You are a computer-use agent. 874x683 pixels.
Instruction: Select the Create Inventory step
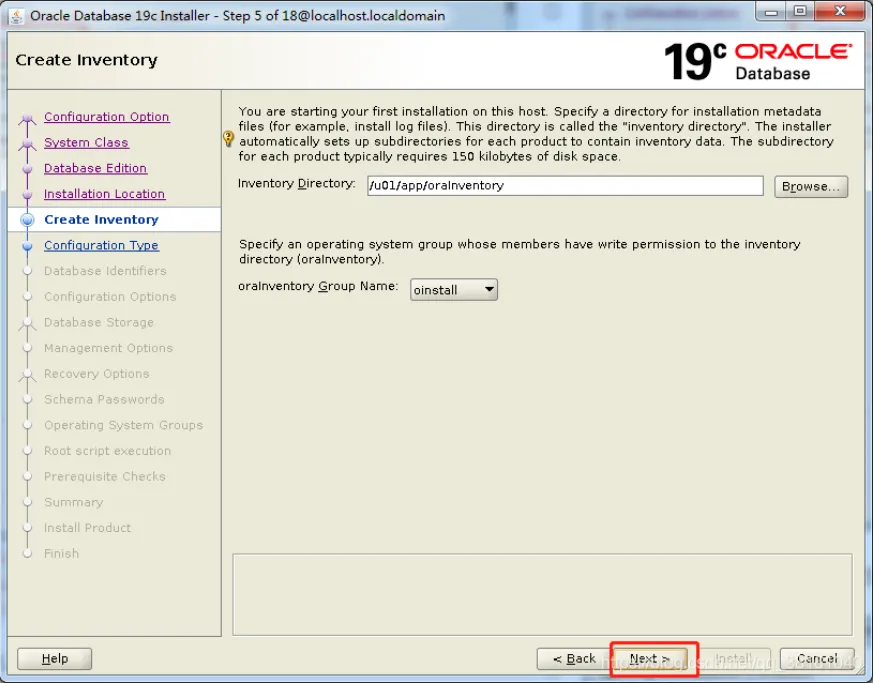tap(101, 219)
